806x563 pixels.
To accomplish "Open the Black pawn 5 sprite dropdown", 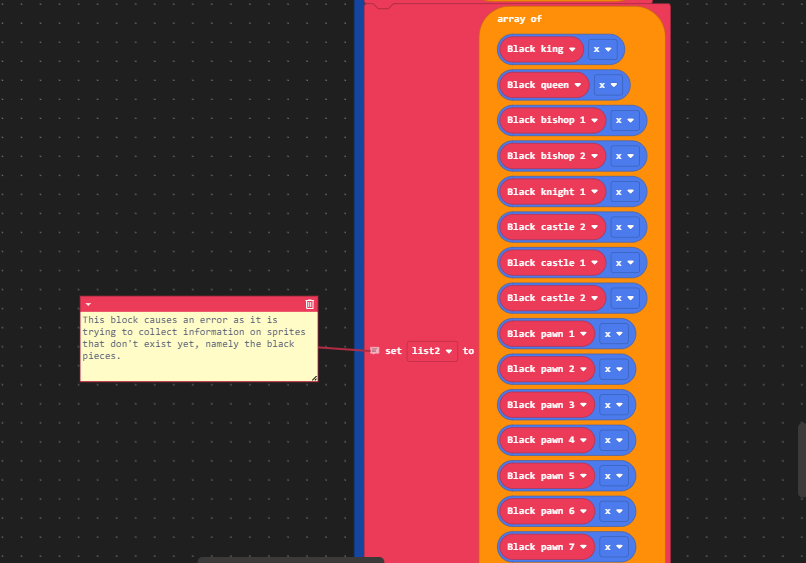I will 547,476.
